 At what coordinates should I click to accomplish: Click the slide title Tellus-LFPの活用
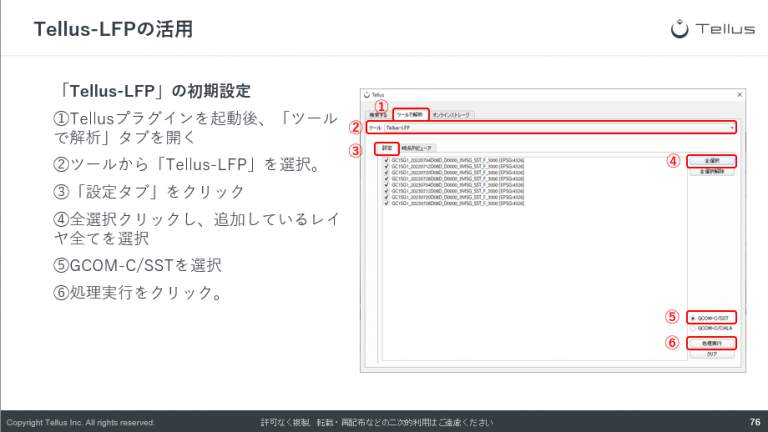(113, 29)
